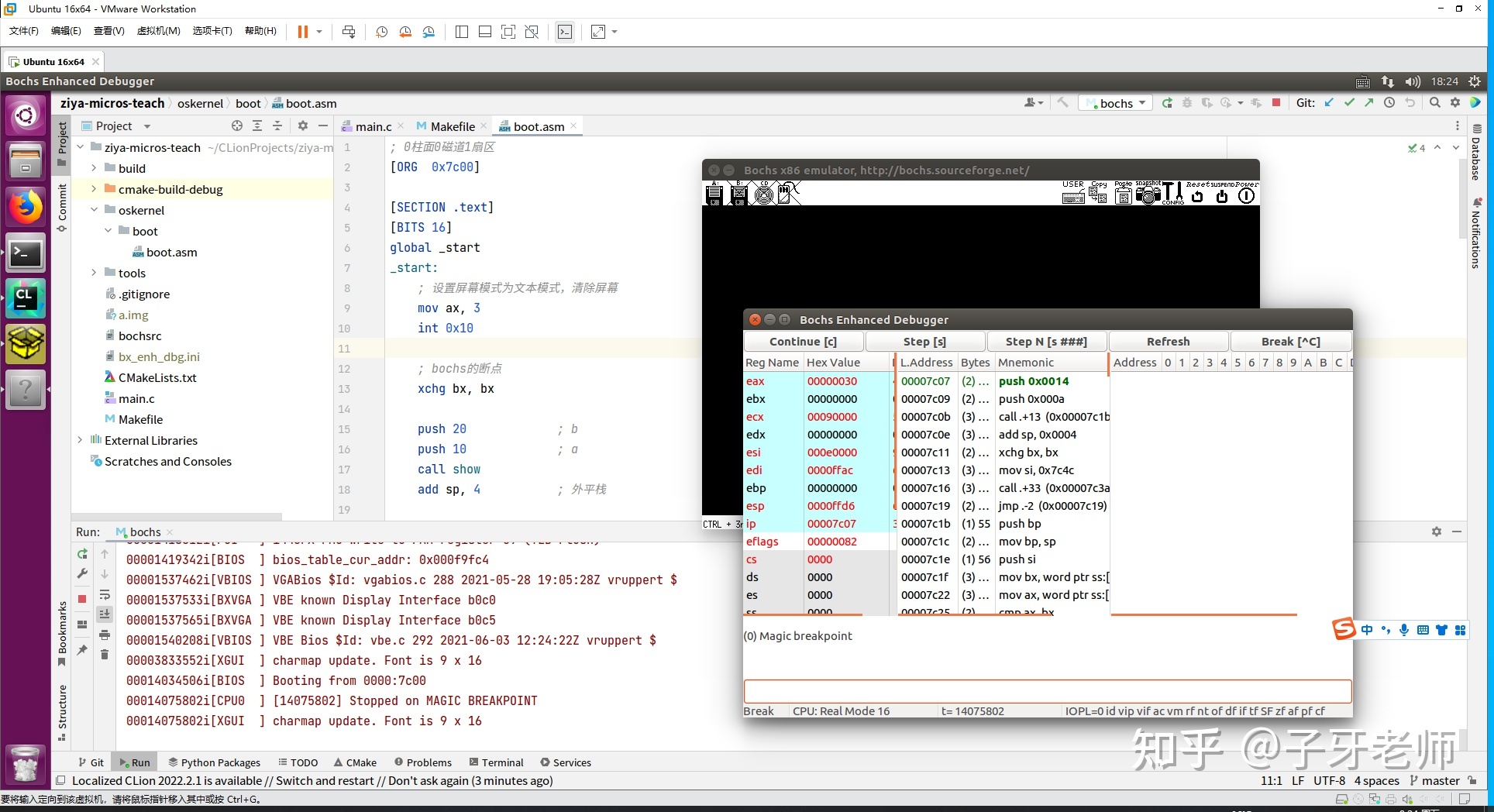The width and height of the screenshot is (1494, 812).
Task: Click the Bochs Power icon
Action: click(x=1246, y=193)
